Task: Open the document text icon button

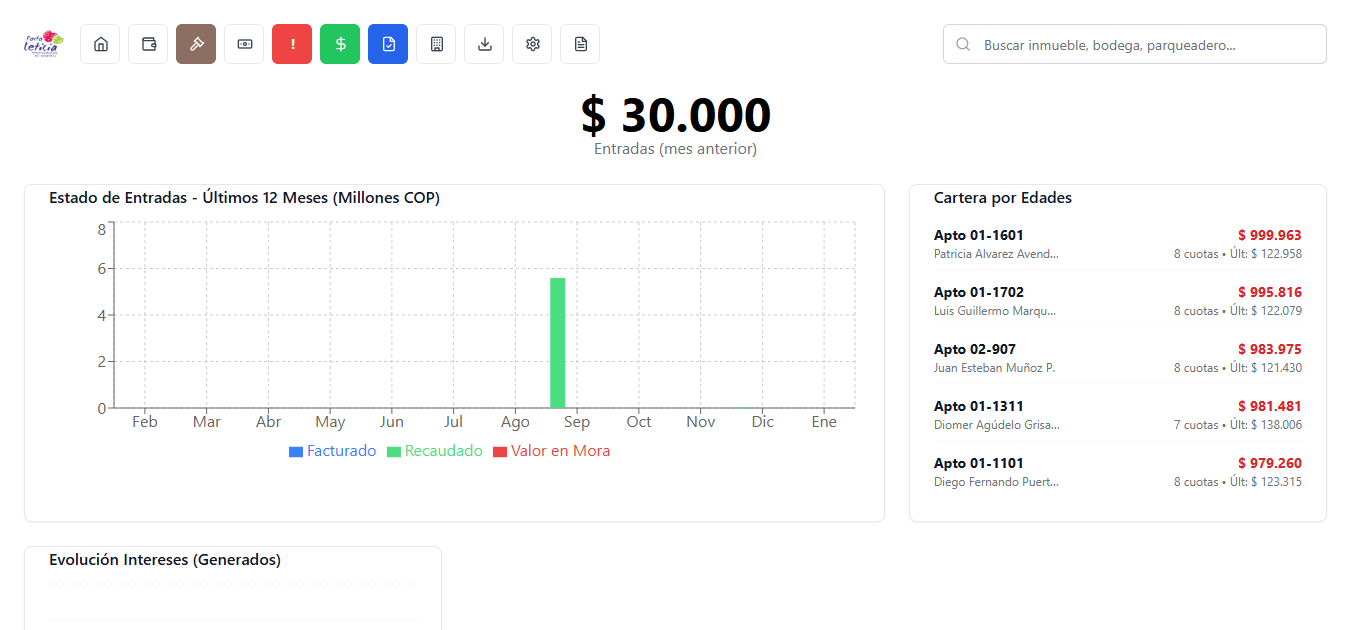Action: 580,44
